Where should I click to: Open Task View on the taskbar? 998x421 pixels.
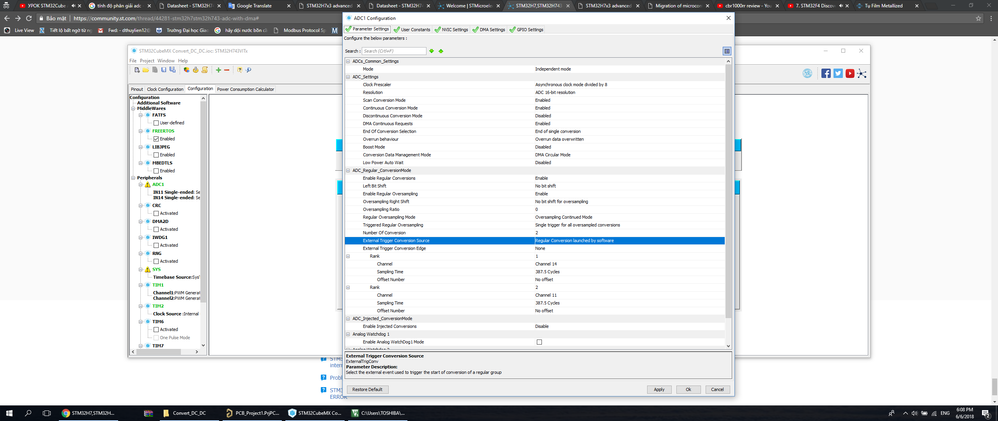(48, 413)
